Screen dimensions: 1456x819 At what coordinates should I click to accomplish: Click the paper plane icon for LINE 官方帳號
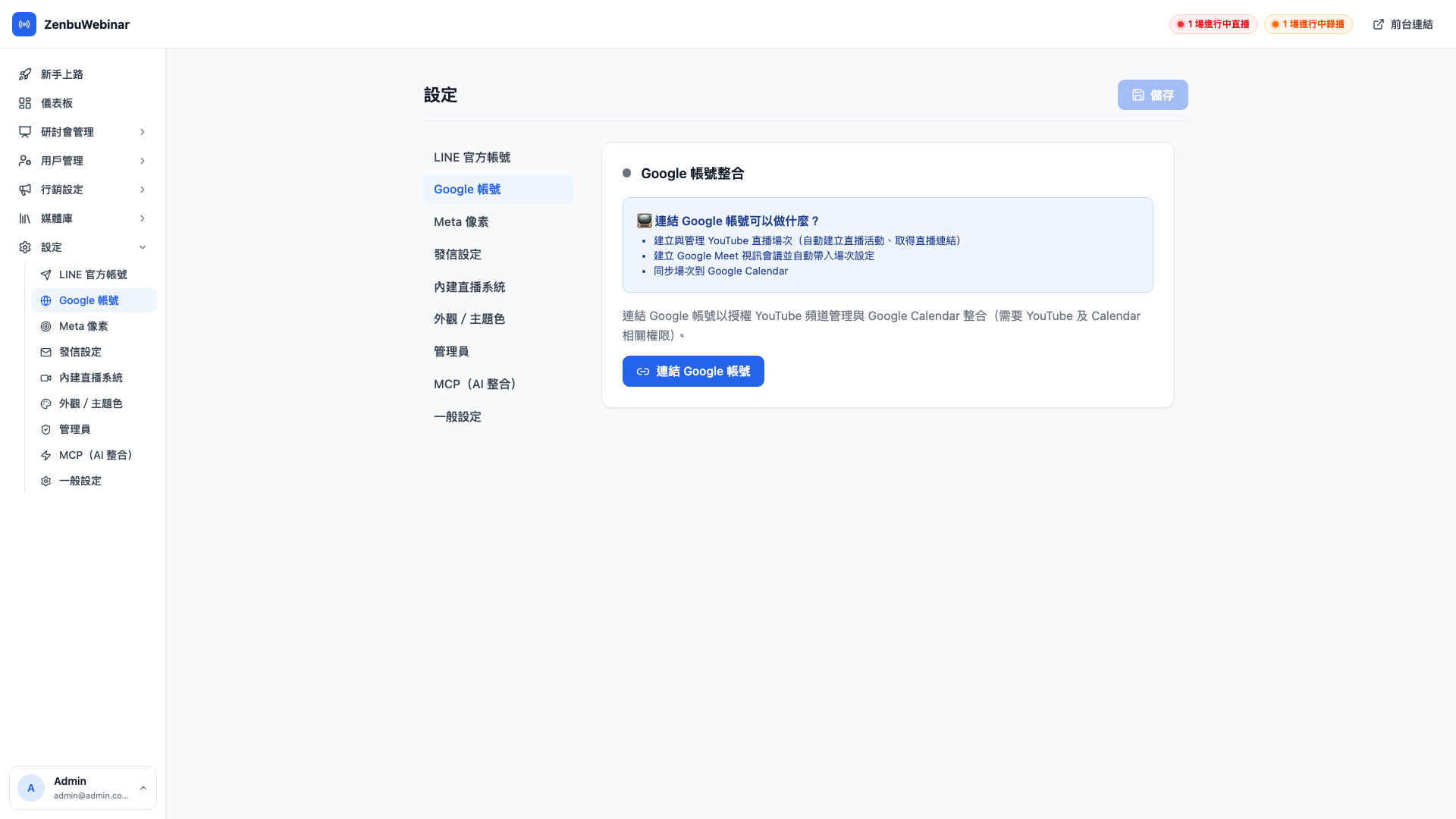(46, 275)
